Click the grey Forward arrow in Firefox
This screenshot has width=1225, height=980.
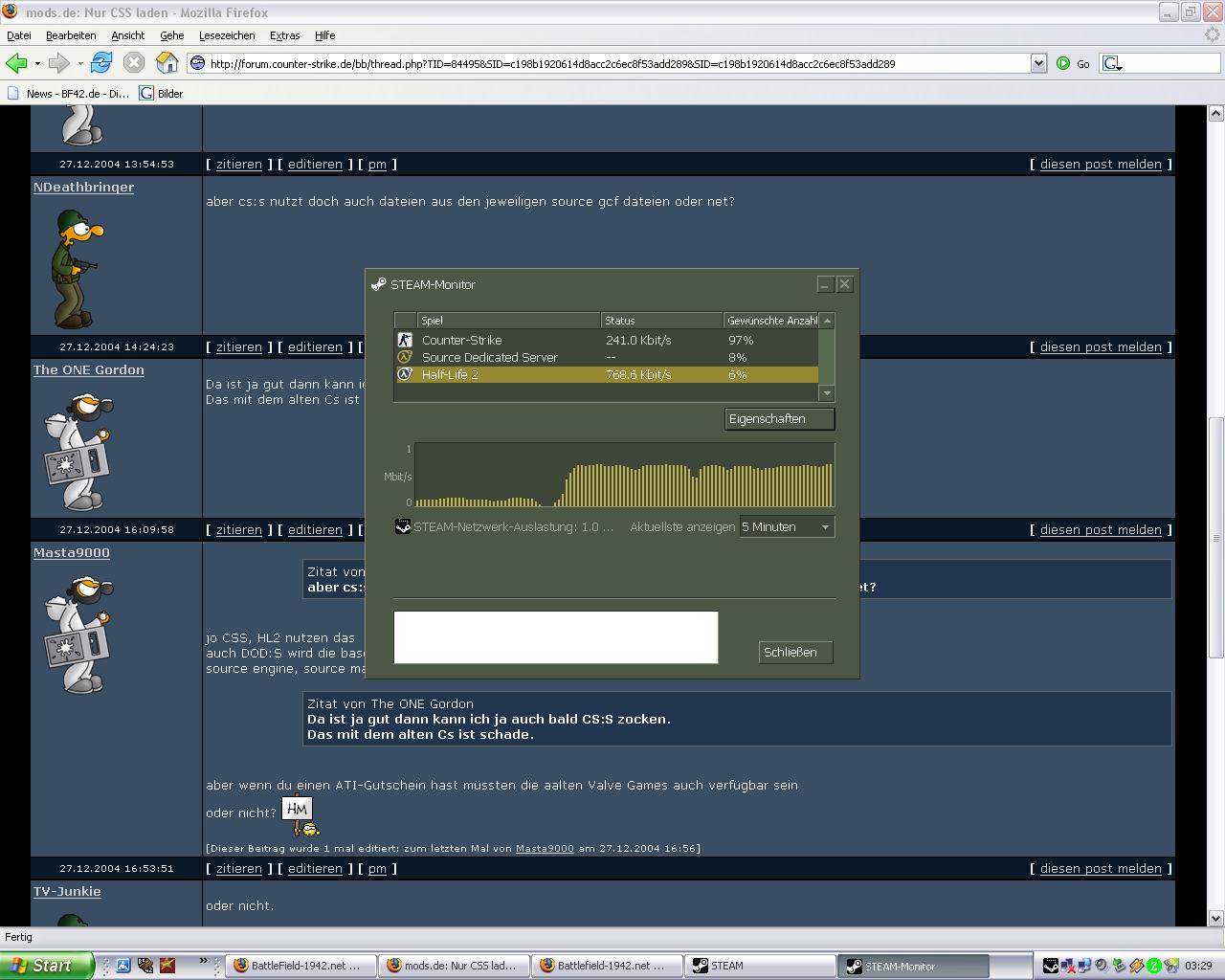(x=58, y=63)
